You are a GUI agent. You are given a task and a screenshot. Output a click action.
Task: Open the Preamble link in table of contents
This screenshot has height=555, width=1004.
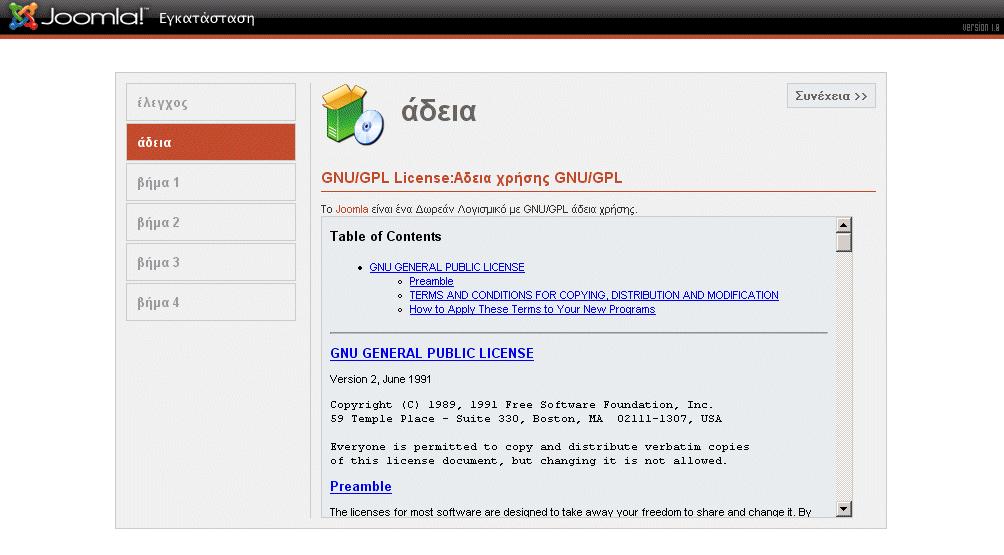431,281
